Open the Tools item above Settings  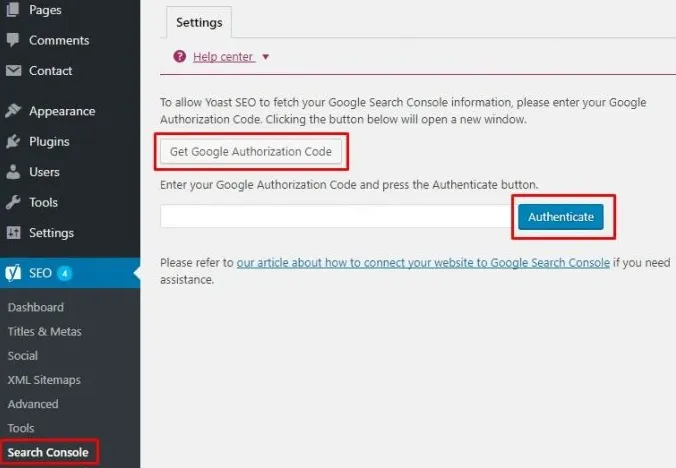[44, 203]
